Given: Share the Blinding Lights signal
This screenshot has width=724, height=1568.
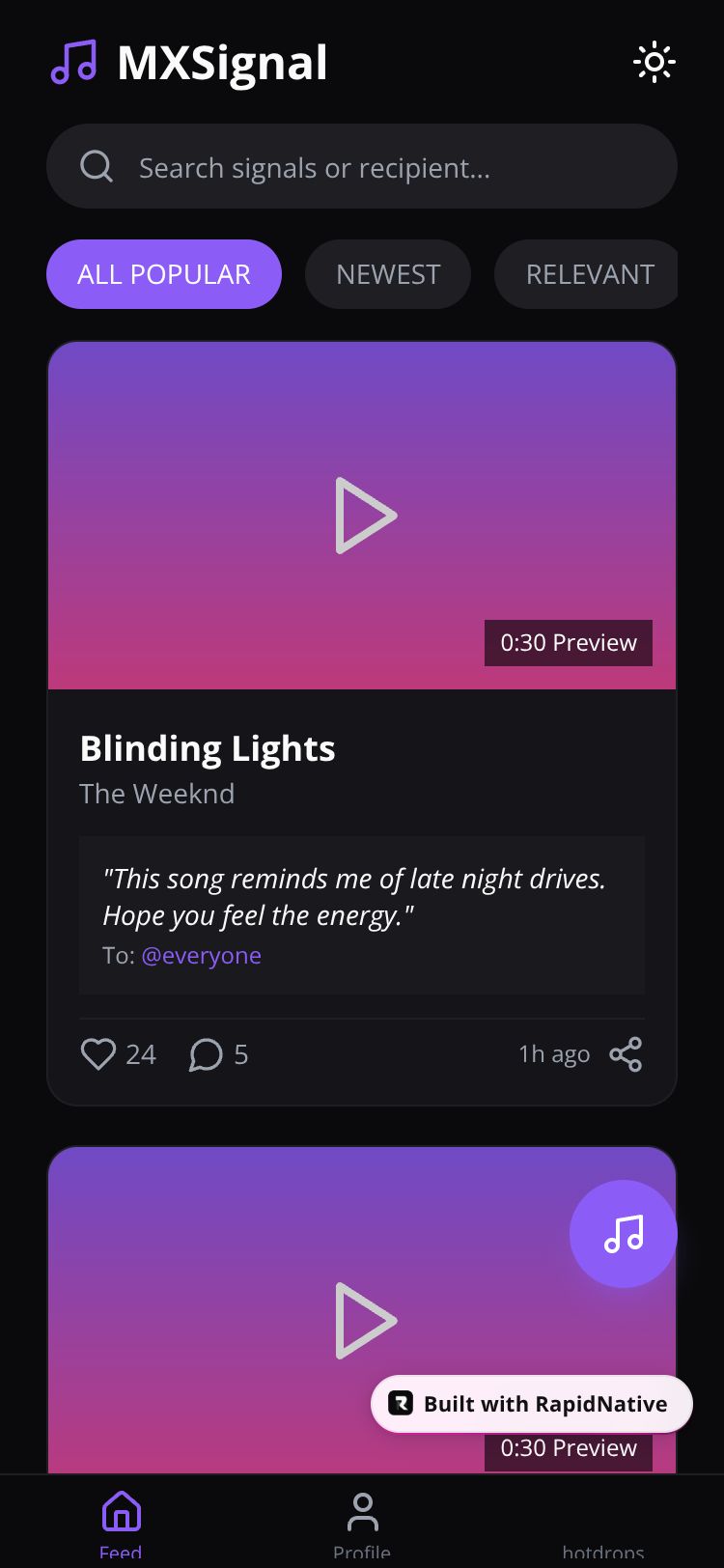Looking at the screenshot, I should (626, 1054).
